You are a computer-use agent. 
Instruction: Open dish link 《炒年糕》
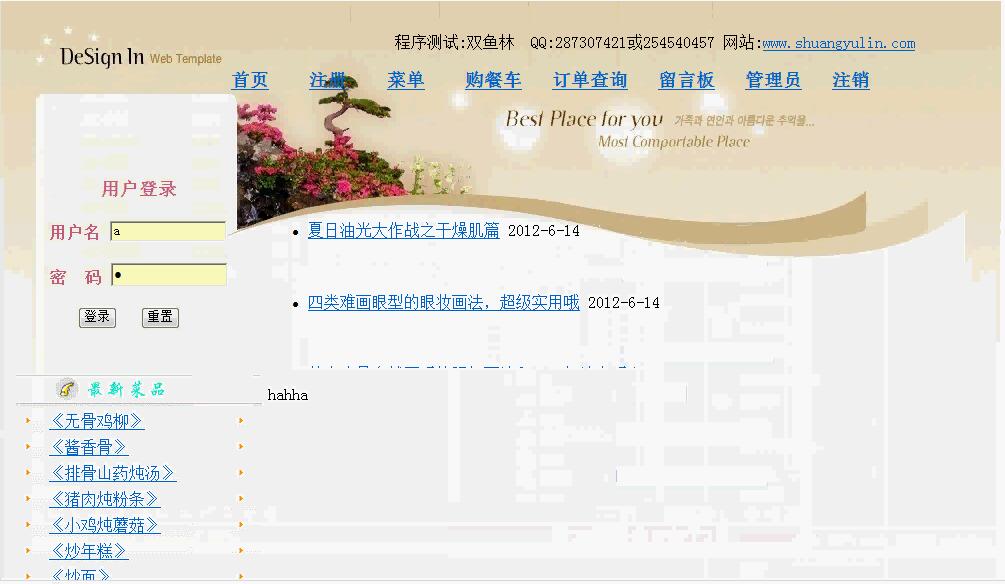[x=89, y=551]
